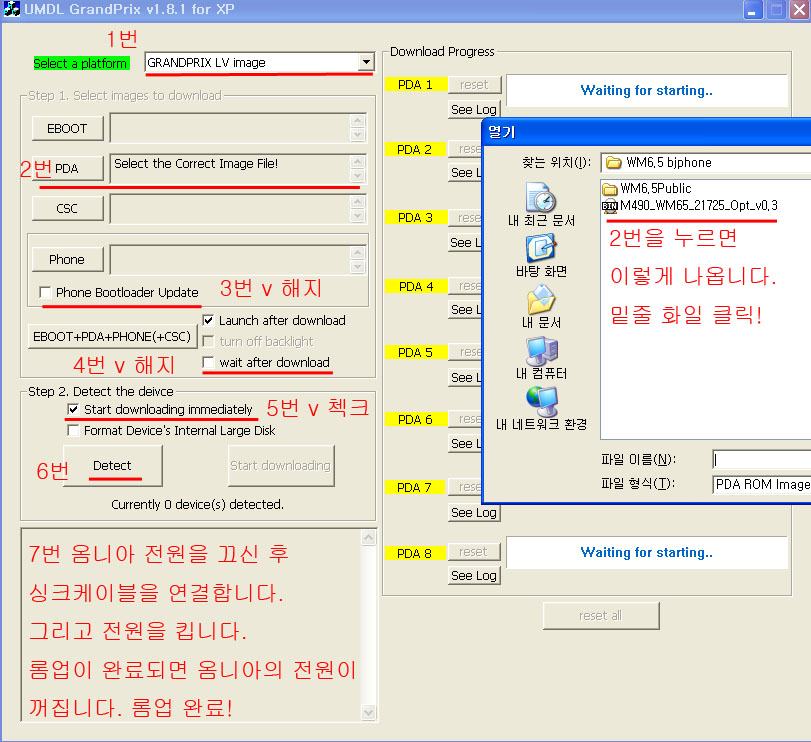Open My Computer (내 컴퓨터) shortcut
Screen dimensions: 811x742
click(541, 358)
